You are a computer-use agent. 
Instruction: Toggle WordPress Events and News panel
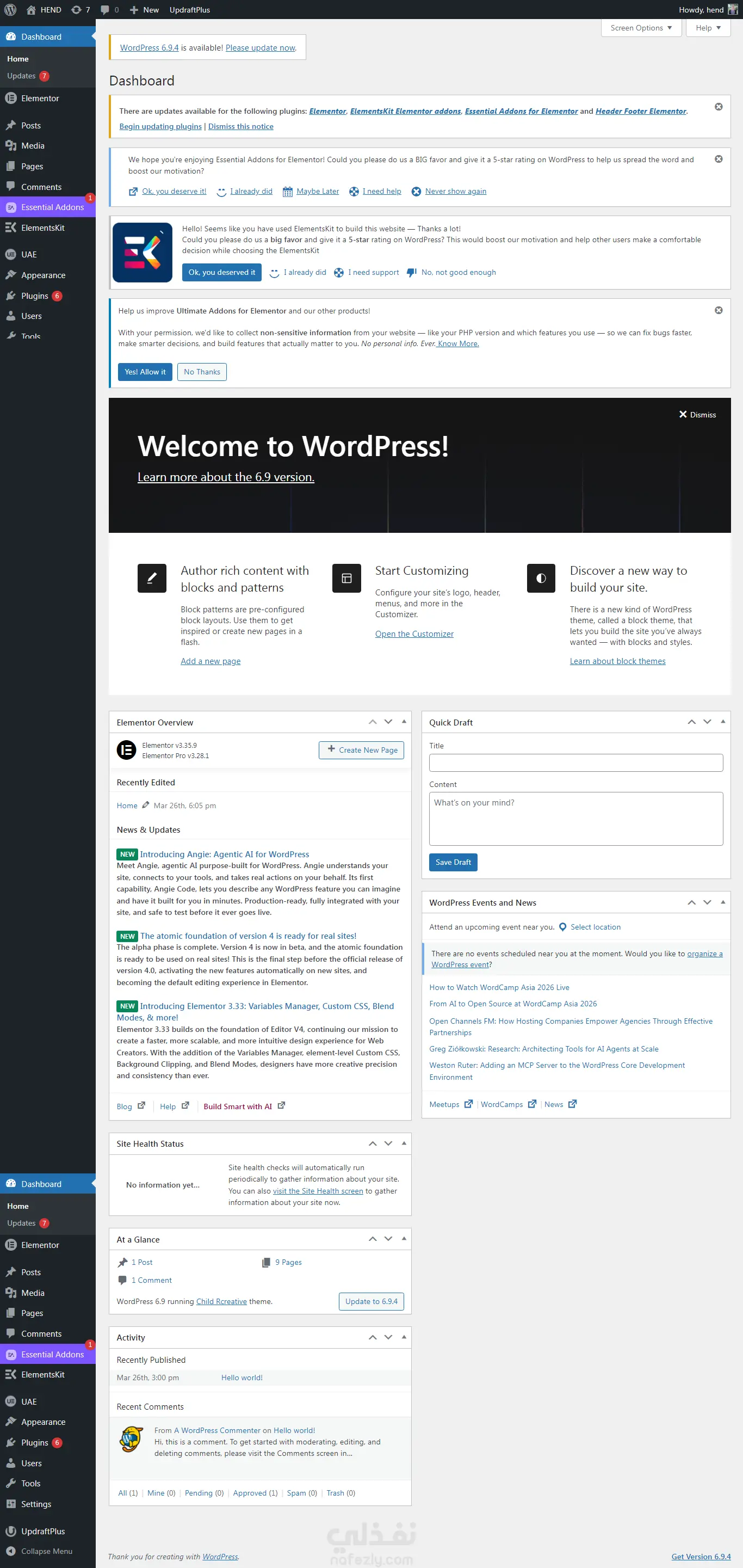[x=723, y=903]
